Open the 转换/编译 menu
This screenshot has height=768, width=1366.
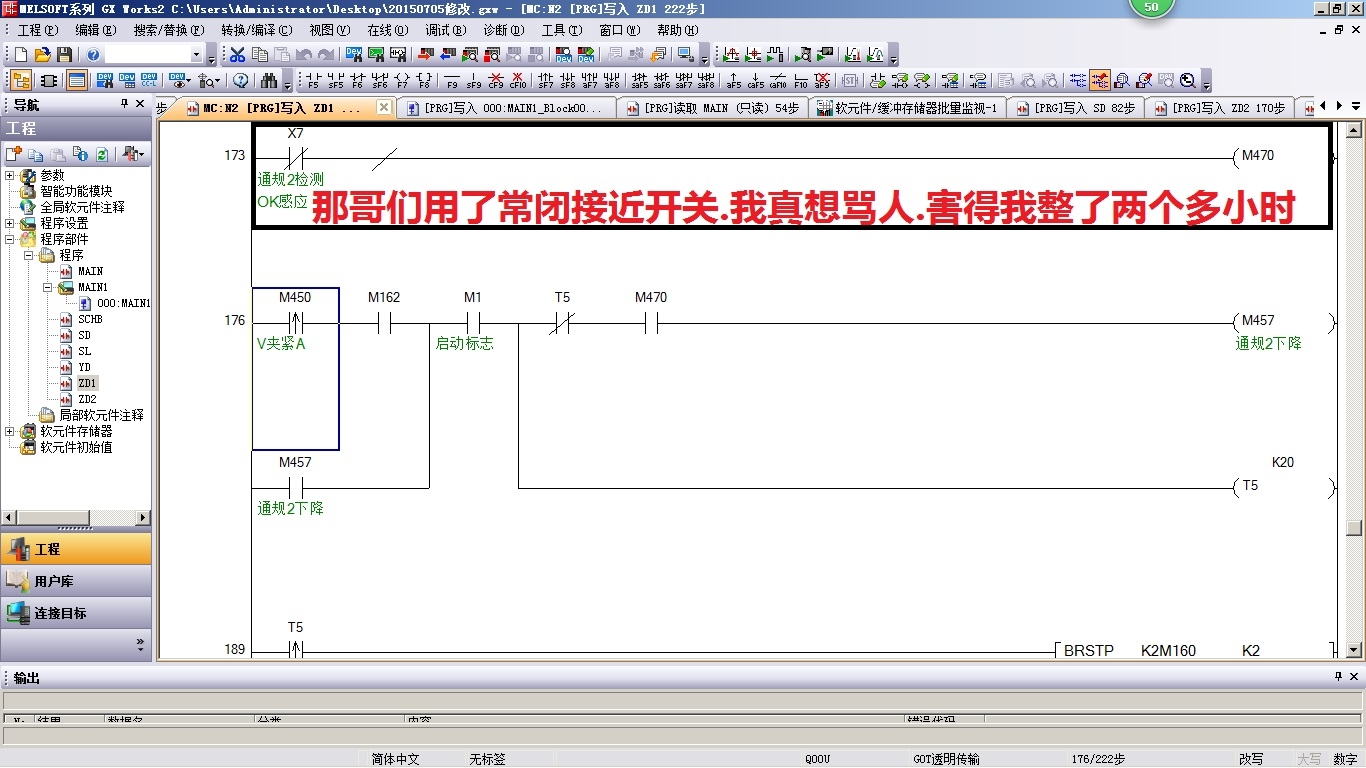(x=256, y=30)
